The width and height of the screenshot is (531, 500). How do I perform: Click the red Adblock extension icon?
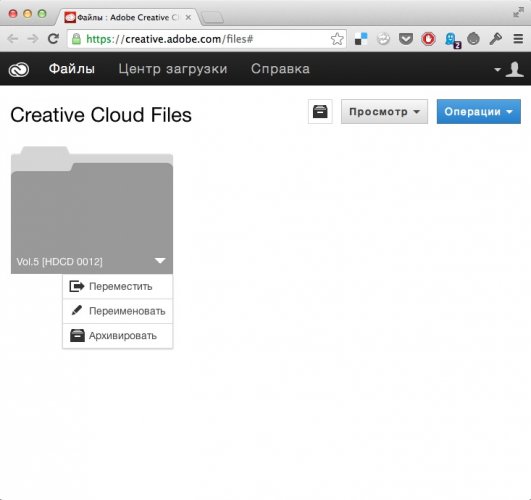[428, 39]
